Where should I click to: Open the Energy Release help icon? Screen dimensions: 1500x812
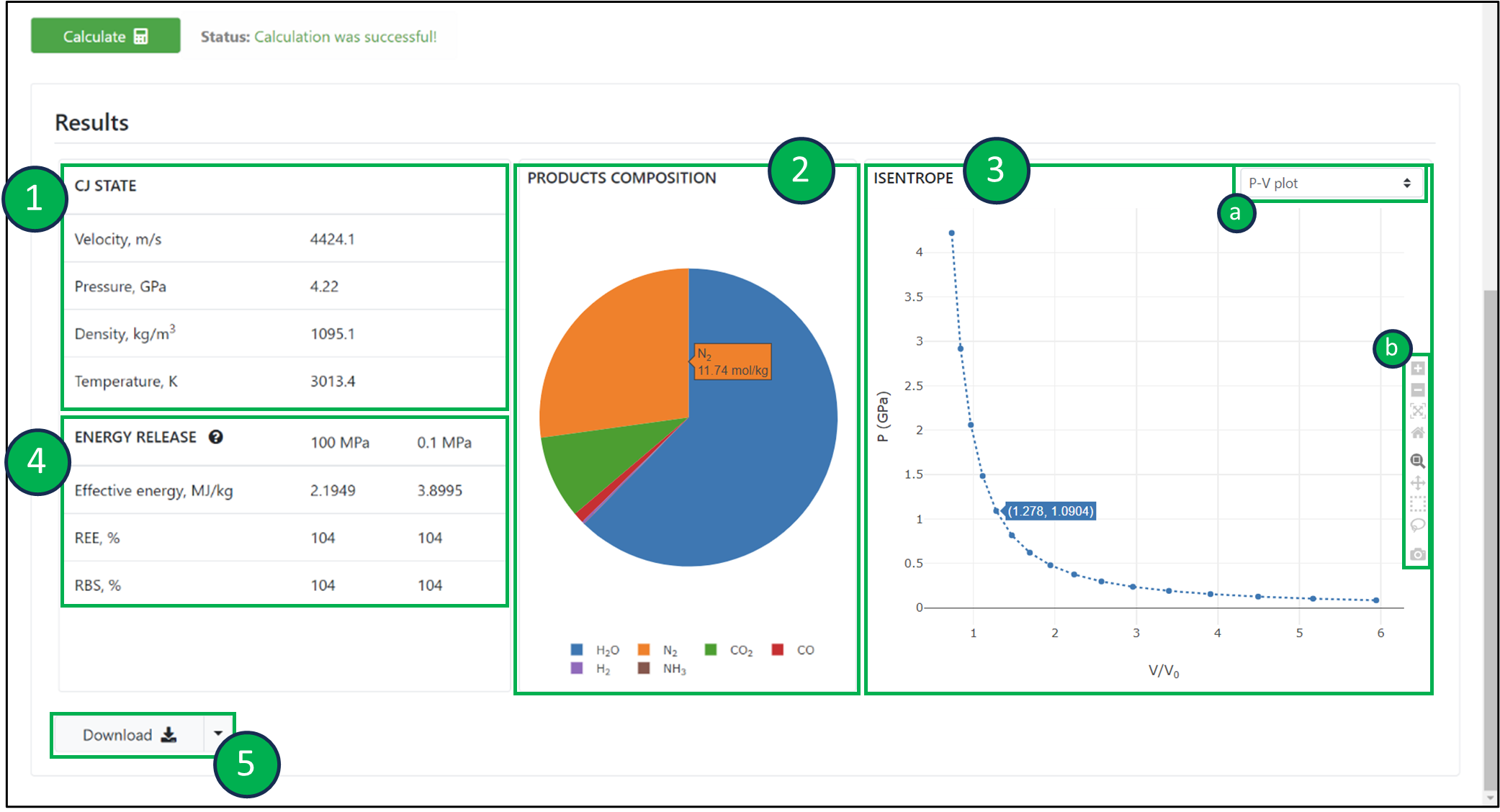(215, 437)
